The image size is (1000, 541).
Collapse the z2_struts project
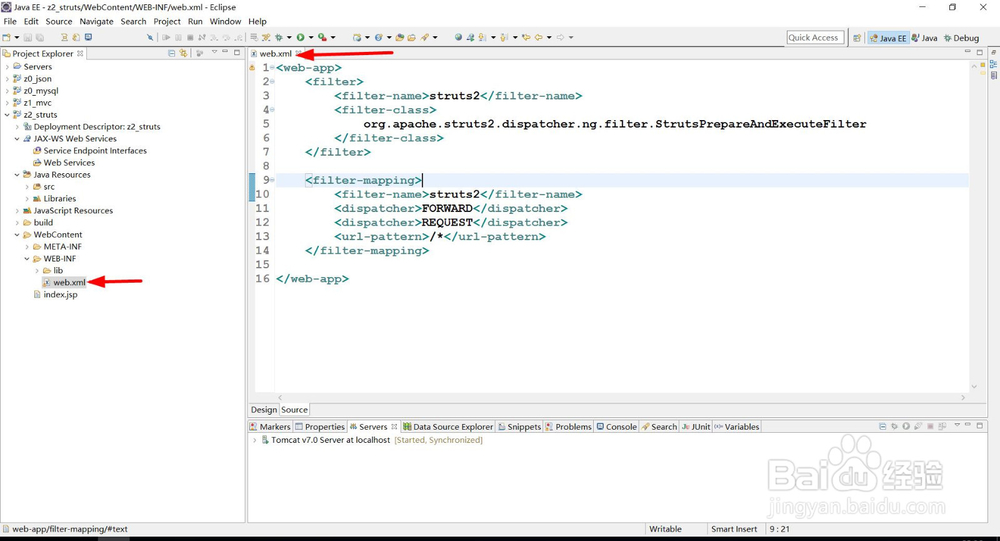coord(7,115)
